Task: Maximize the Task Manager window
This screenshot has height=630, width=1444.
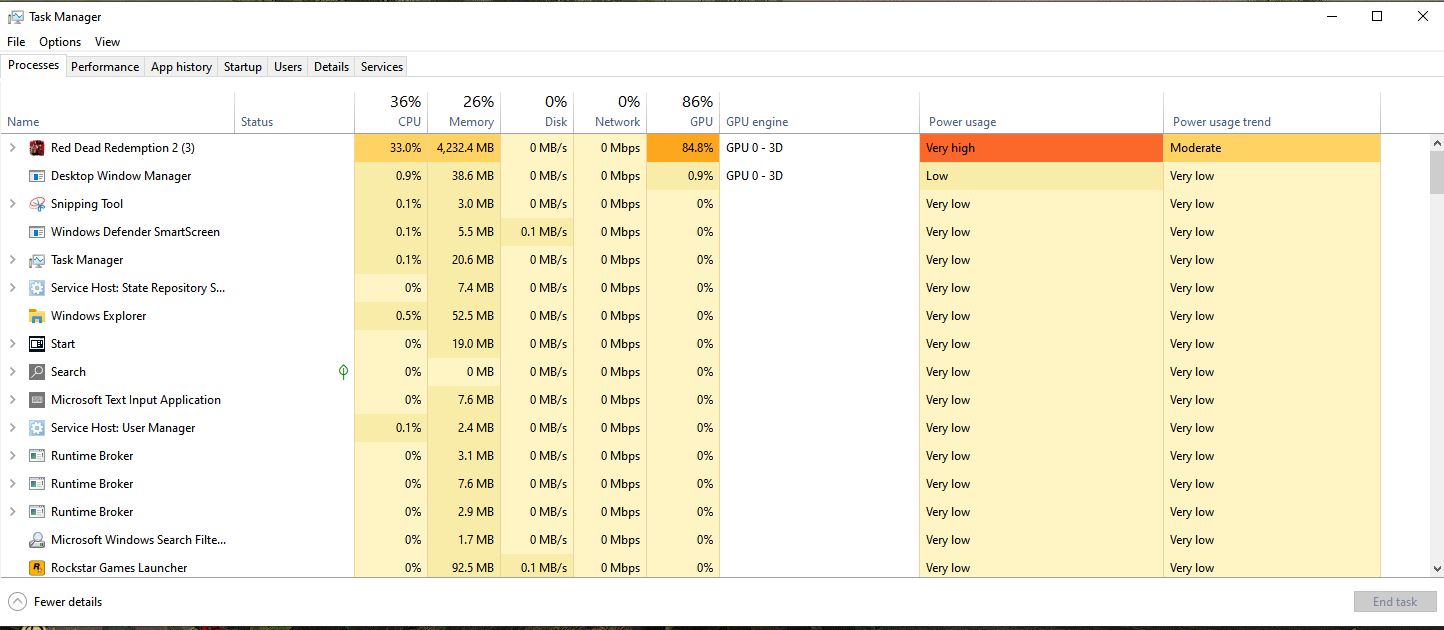Action: click(x=1377, y=16)
